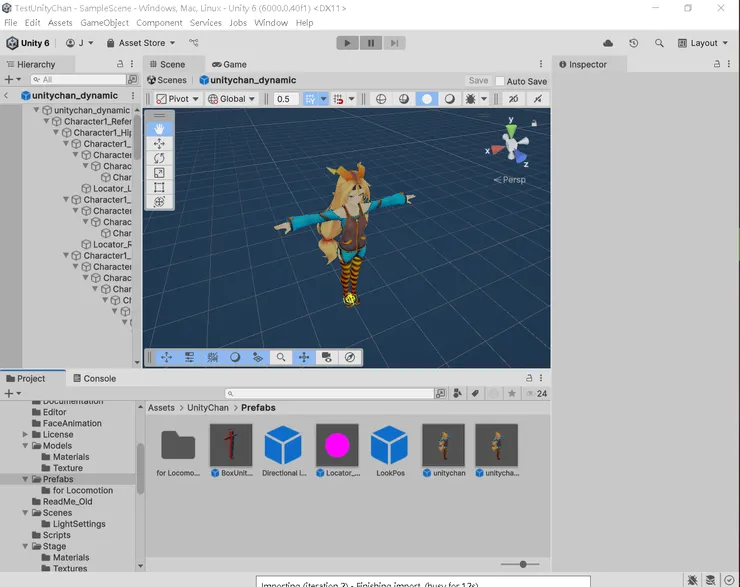Select the Hand (View) tool
This screenshot has height=587, width=740.
coord(159,129)
